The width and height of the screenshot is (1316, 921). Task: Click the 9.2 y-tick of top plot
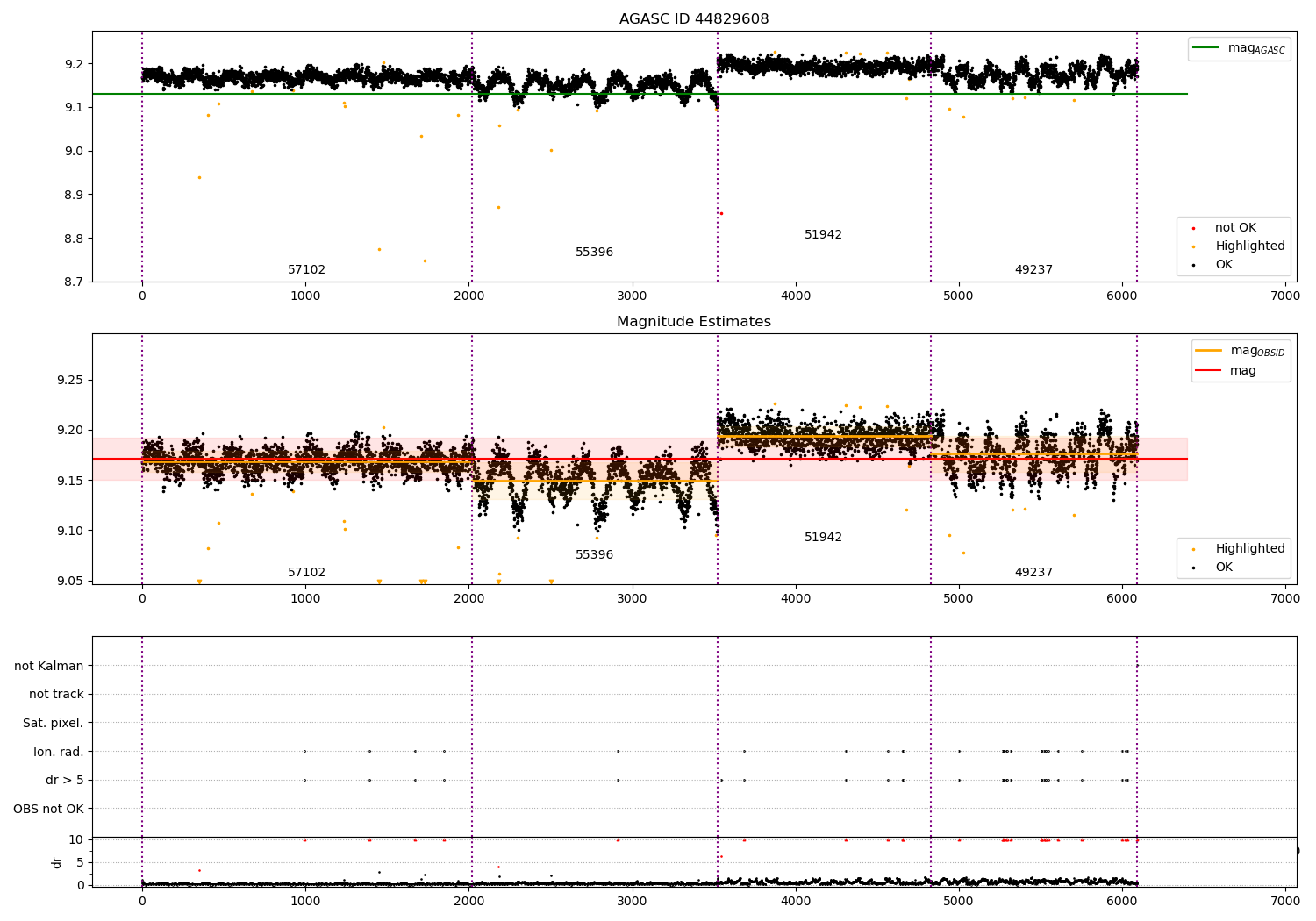point(74,64)
